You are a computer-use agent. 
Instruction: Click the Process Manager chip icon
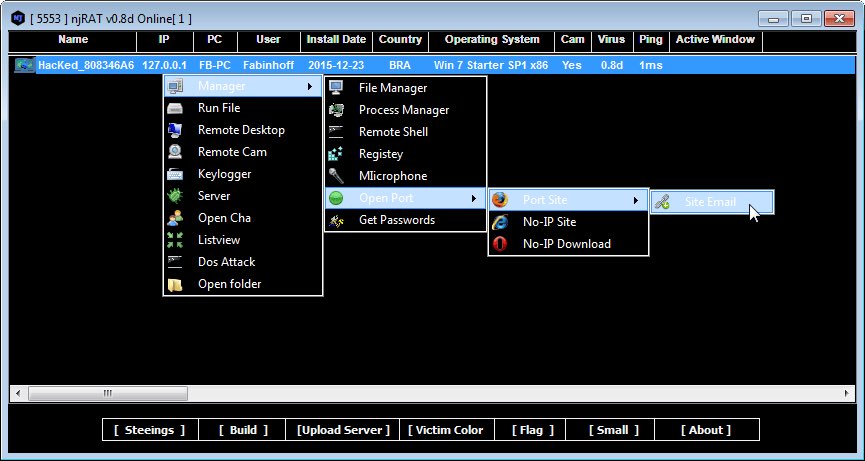(336, 110)
